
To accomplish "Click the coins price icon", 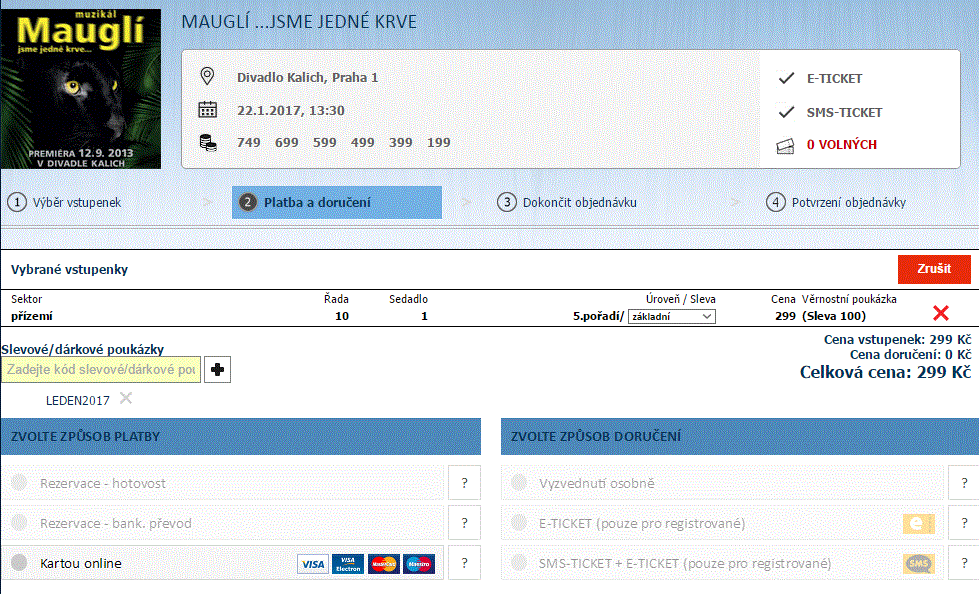I will (208, 143).
